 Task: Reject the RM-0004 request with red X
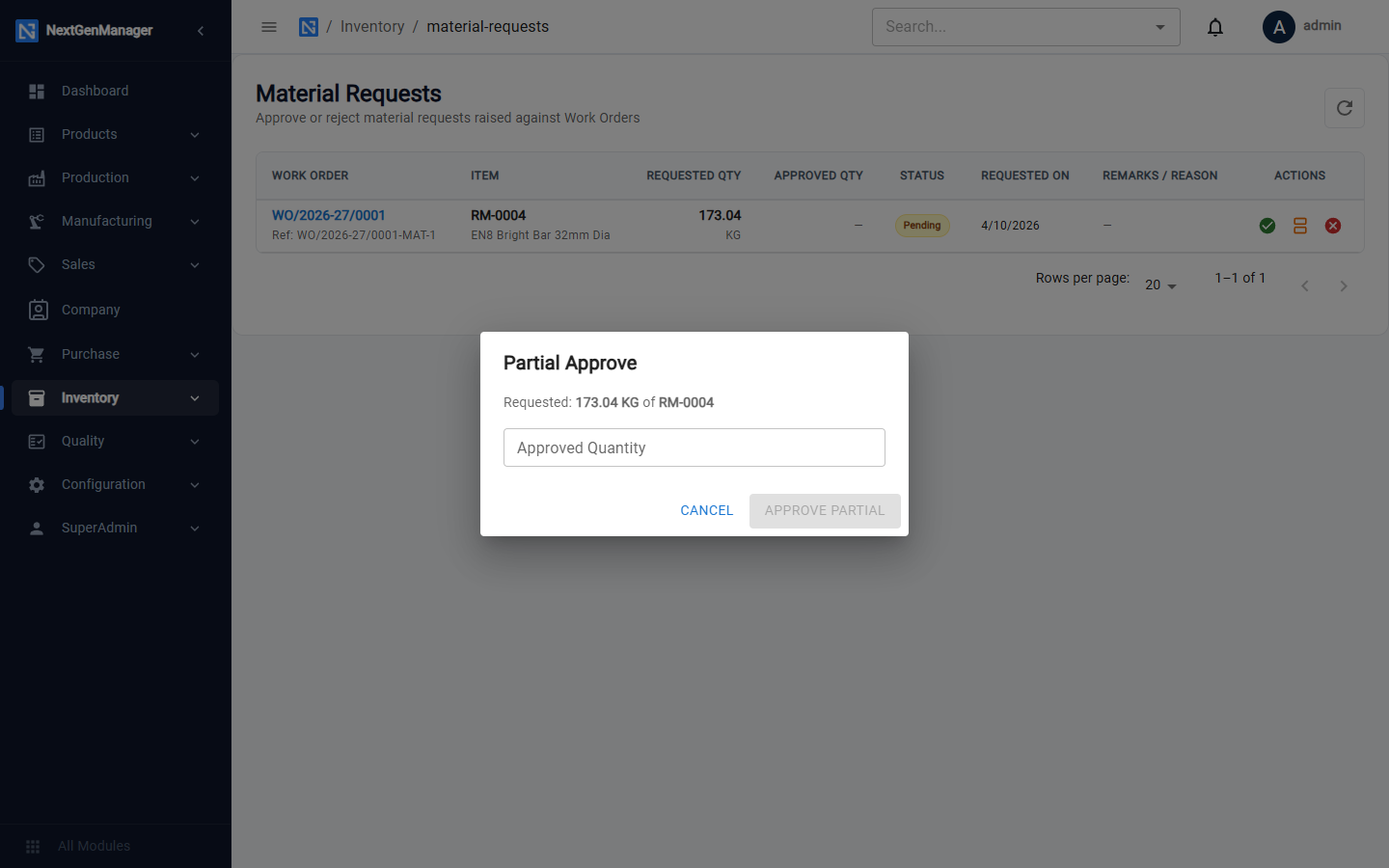[1333, 226]
